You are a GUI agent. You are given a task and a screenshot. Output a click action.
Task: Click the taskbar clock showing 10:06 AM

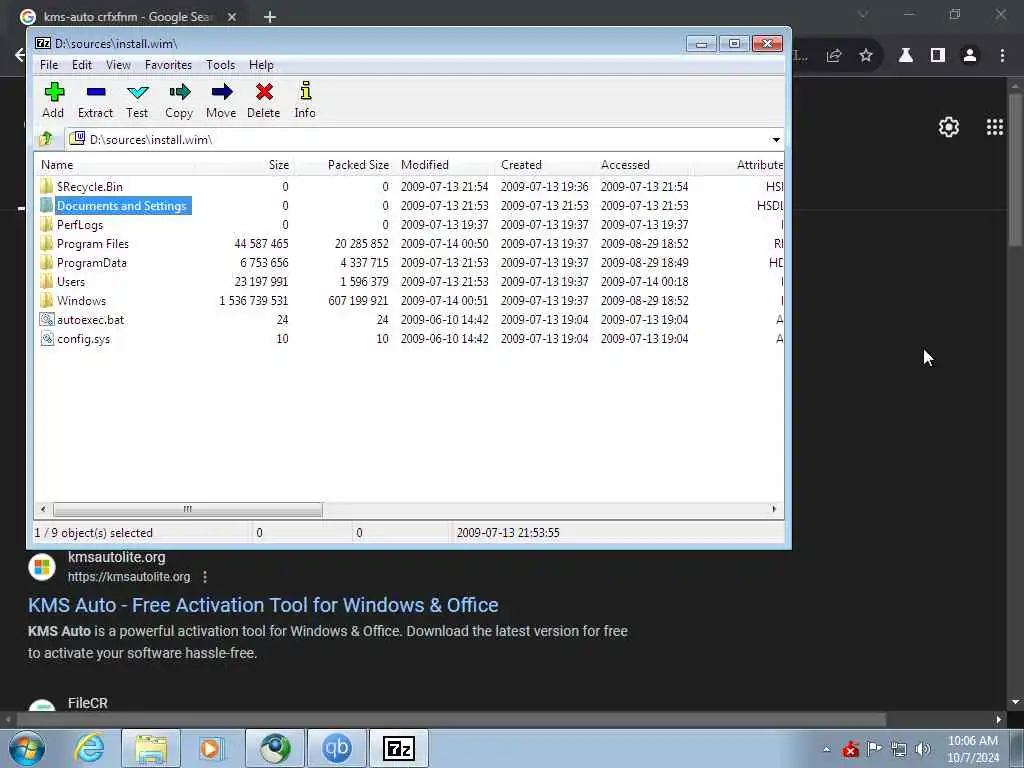972,749
